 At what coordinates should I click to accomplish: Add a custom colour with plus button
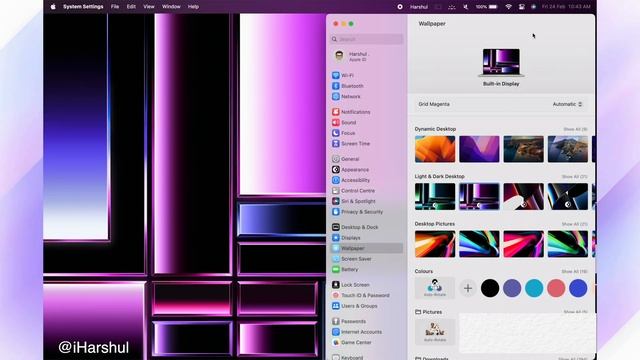point(468,288)
